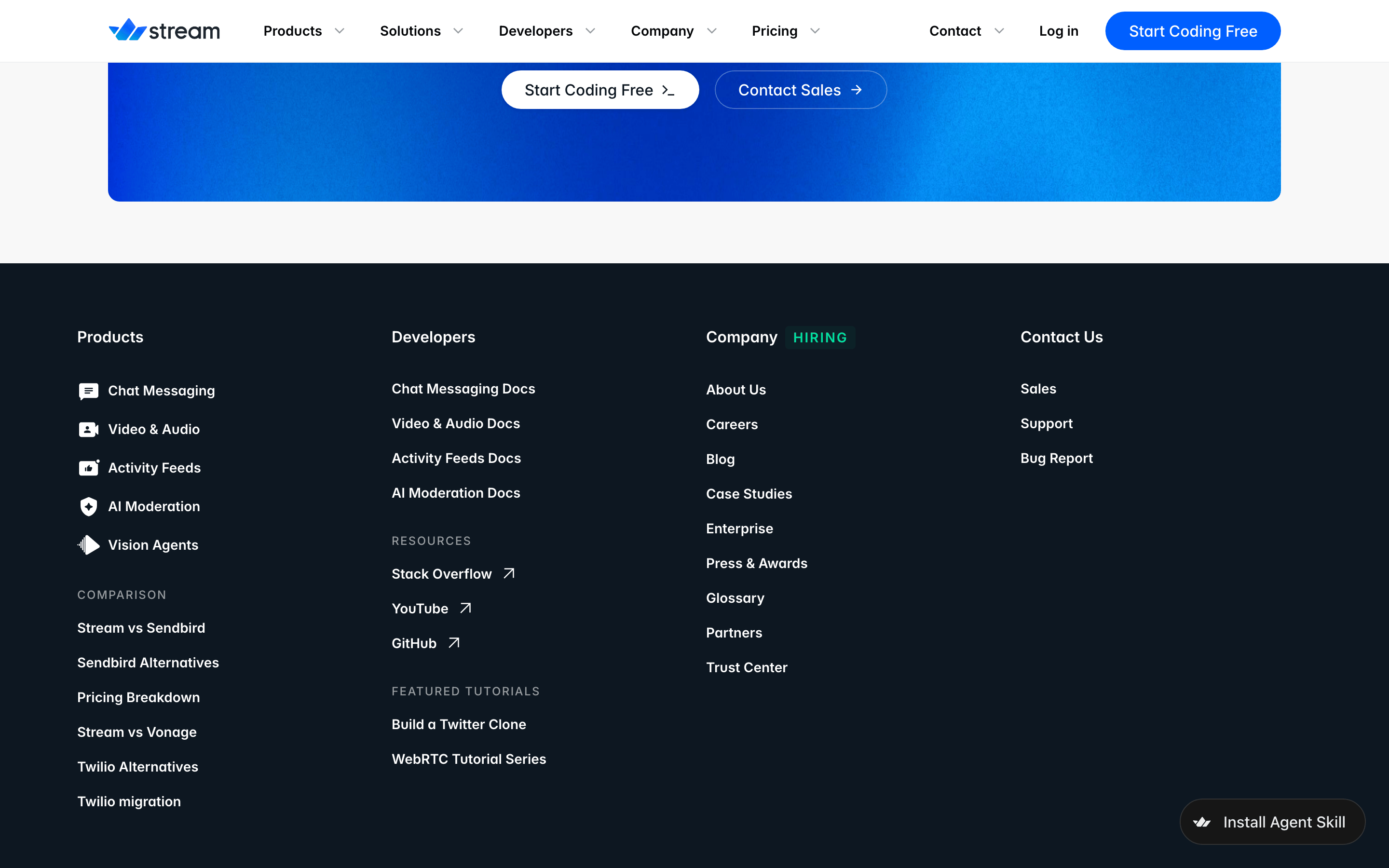Click the external arrow beside Stack Overflow
1389x868 pixels.
click(x=509, y=573)
